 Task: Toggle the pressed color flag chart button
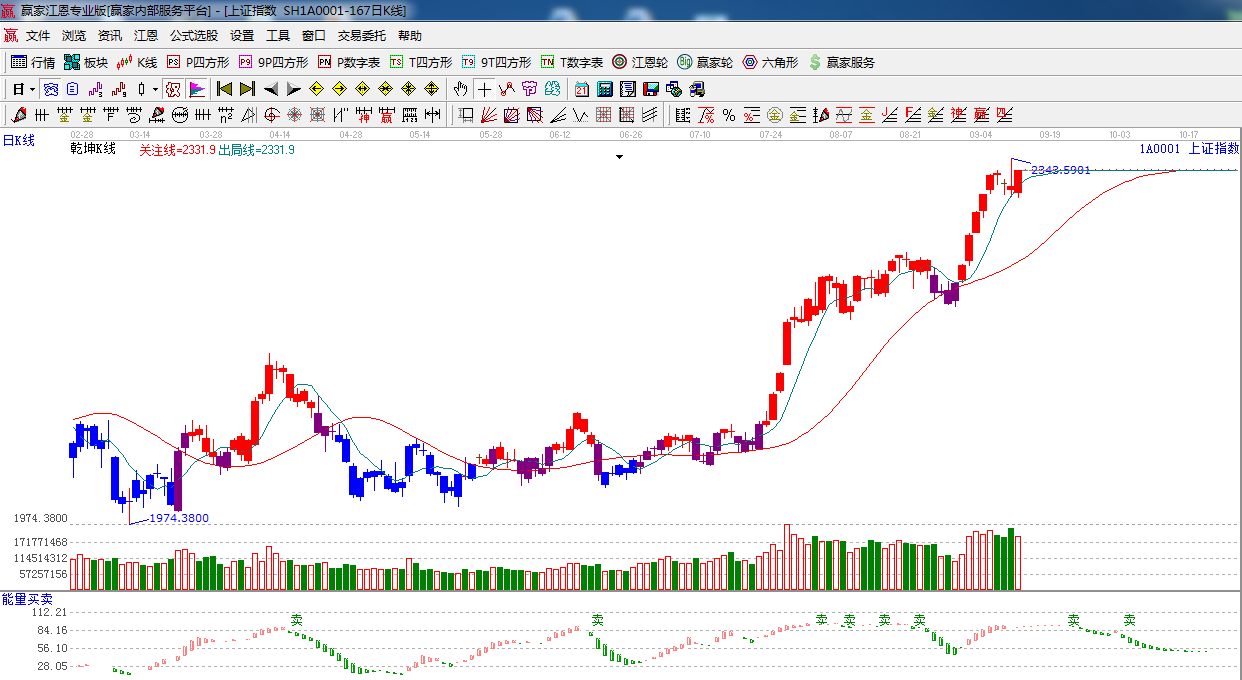(196, 89)
